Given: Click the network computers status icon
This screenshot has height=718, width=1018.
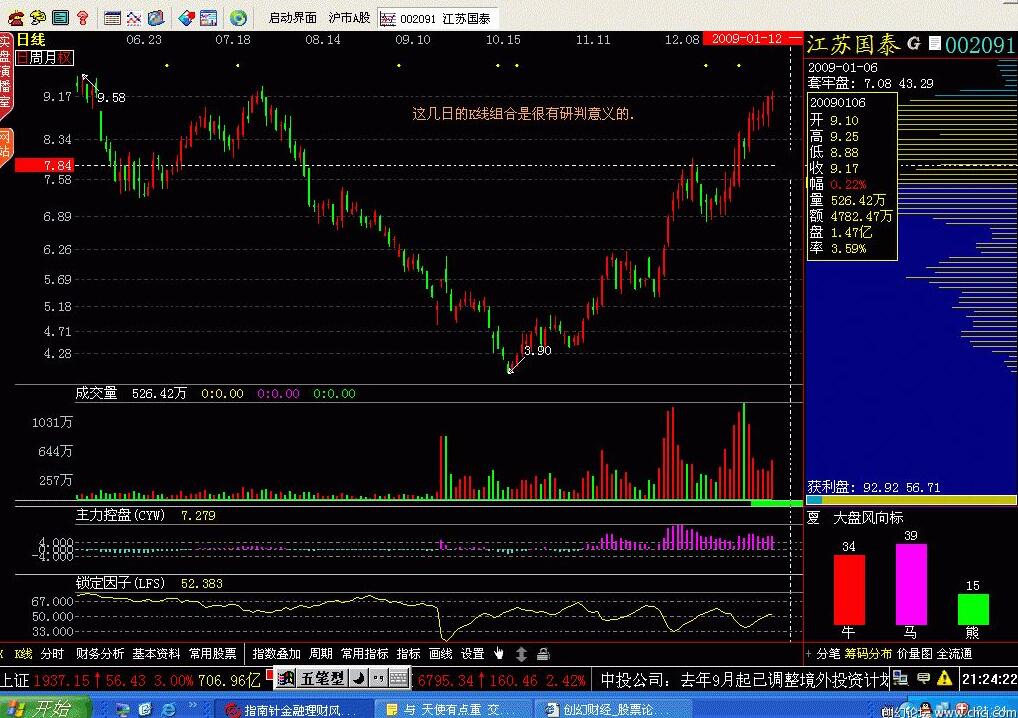Looking at the screenshot, I should click(x=900, y=679).
